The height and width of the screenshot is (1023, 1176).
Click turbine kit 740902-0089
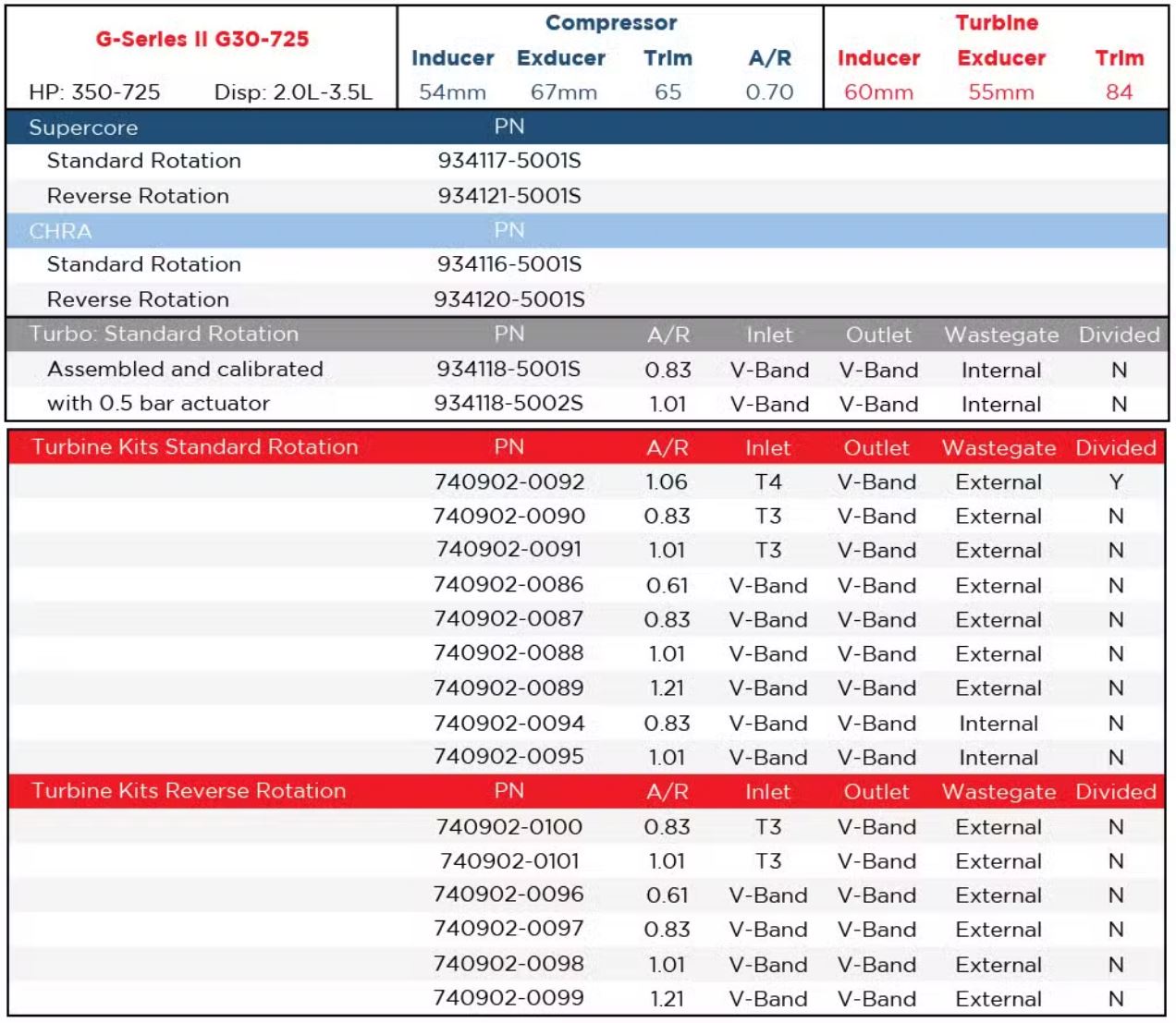[509, 688]
